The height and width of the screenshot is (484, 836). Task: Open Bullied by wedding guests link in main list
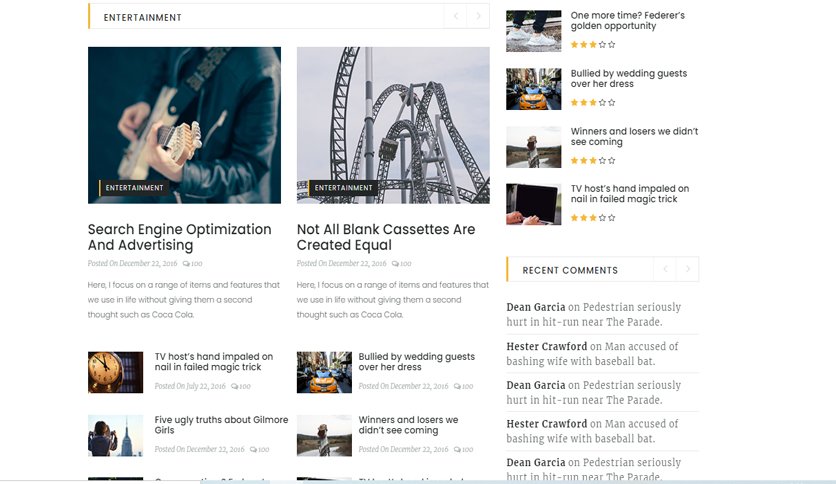point(416,362)
